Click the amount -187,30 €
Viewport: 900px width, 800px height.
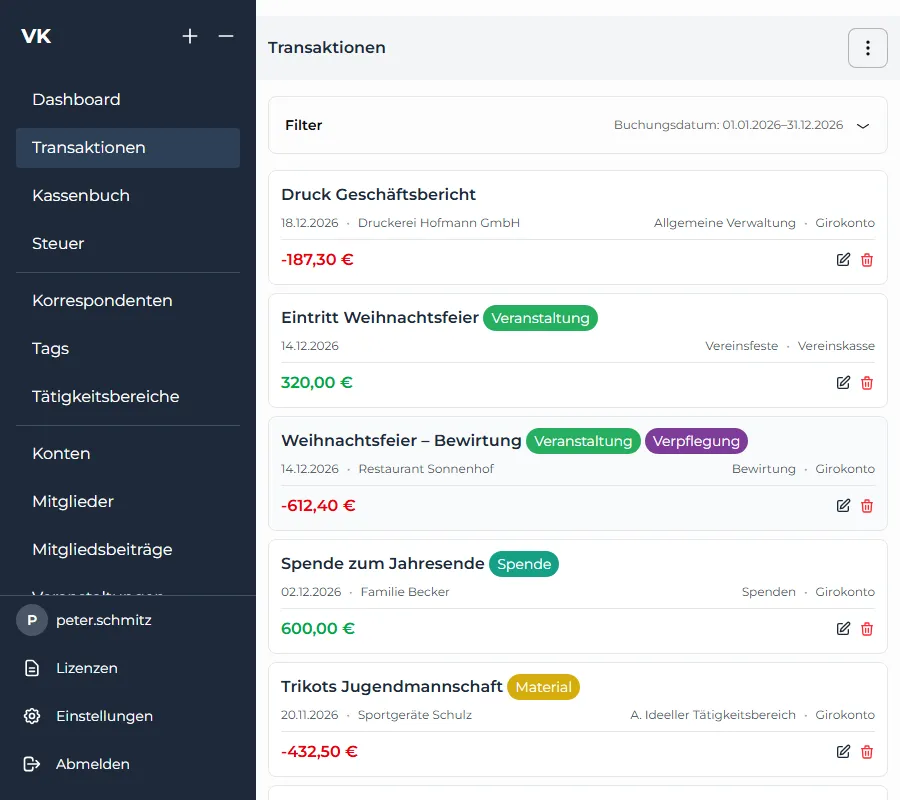click(x=317, y=260)
